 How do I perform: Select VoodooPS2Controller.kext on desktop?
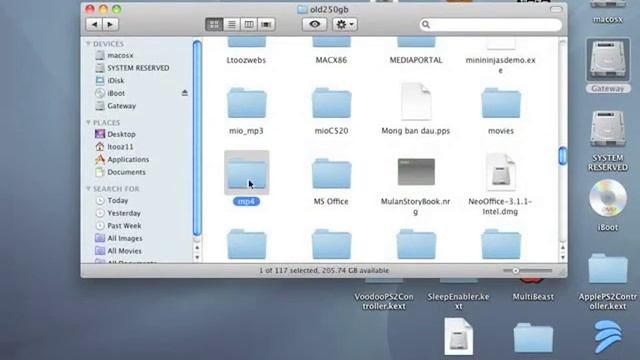pyautogui.click(x=384, y=301)
